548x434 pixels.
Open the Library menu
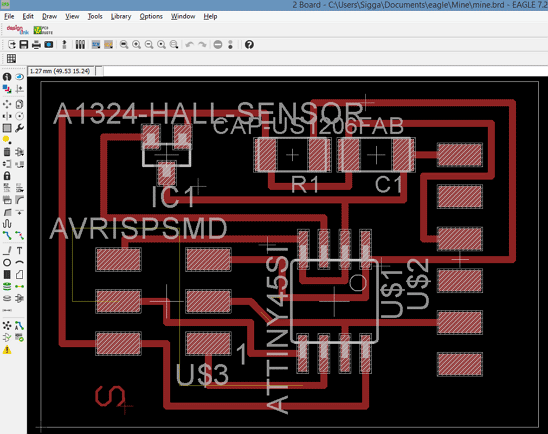[121, 16]
